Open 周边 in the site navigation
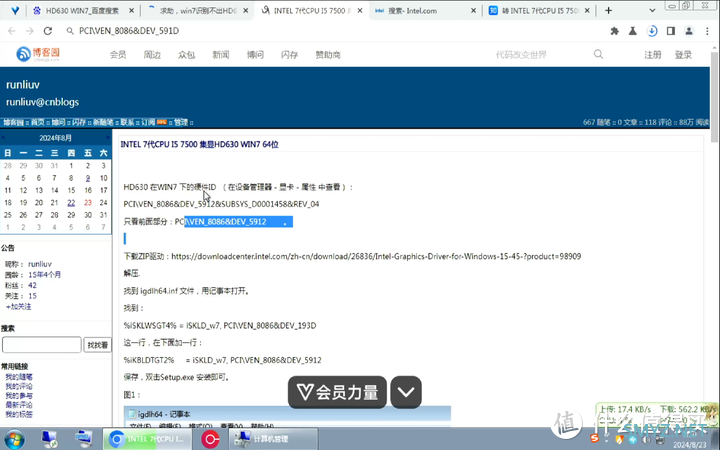 tap(152, 55)
